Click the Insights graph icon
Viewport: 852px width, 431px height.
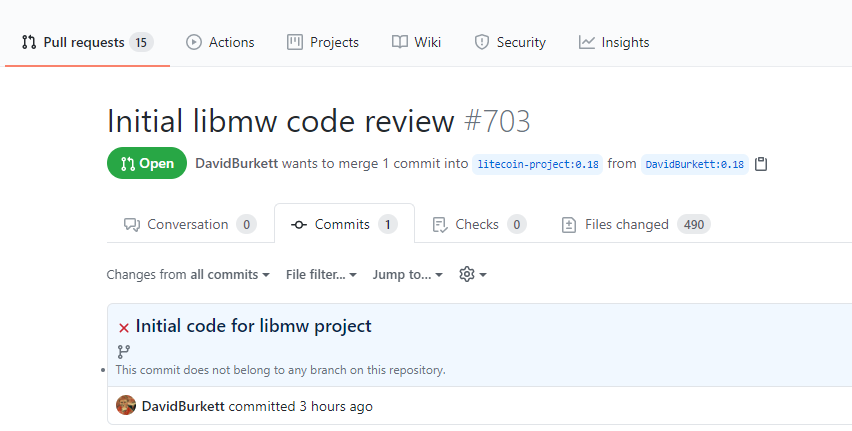pos(586,42)
